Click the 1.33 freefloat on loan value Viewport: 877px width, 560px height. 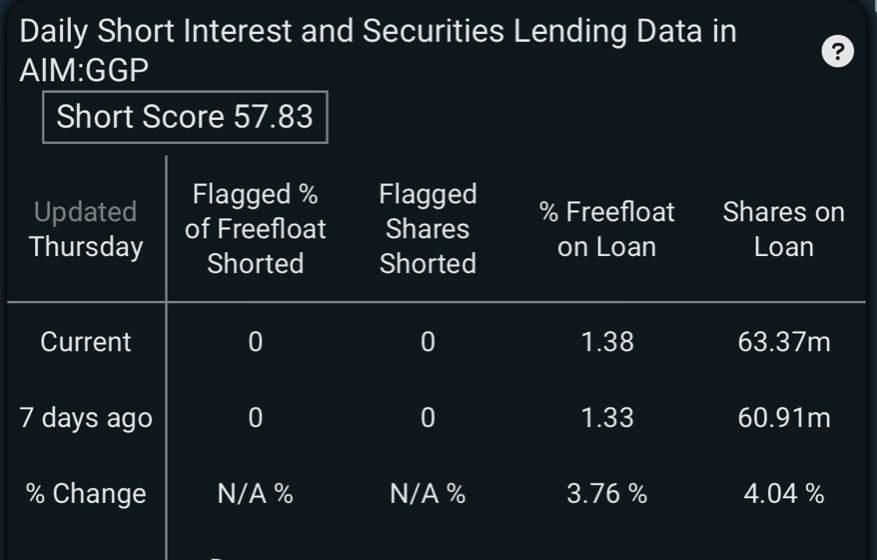coord(607,418)
